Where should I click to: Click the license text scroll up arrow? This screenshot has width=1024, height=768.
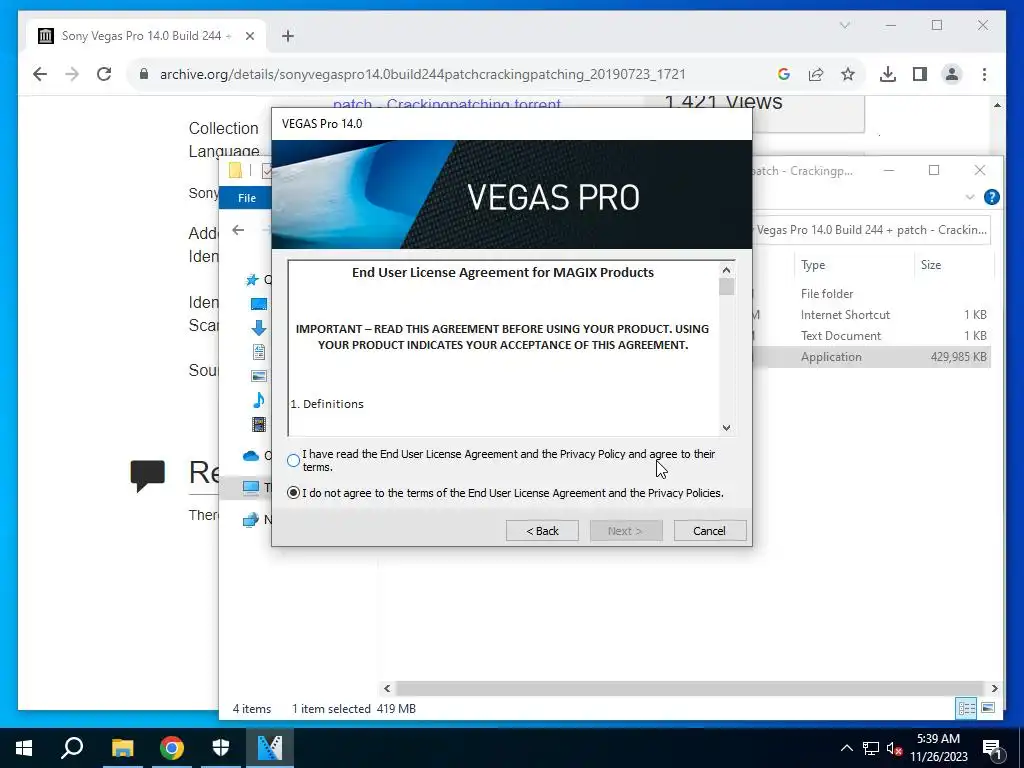[x=726, y=270]
